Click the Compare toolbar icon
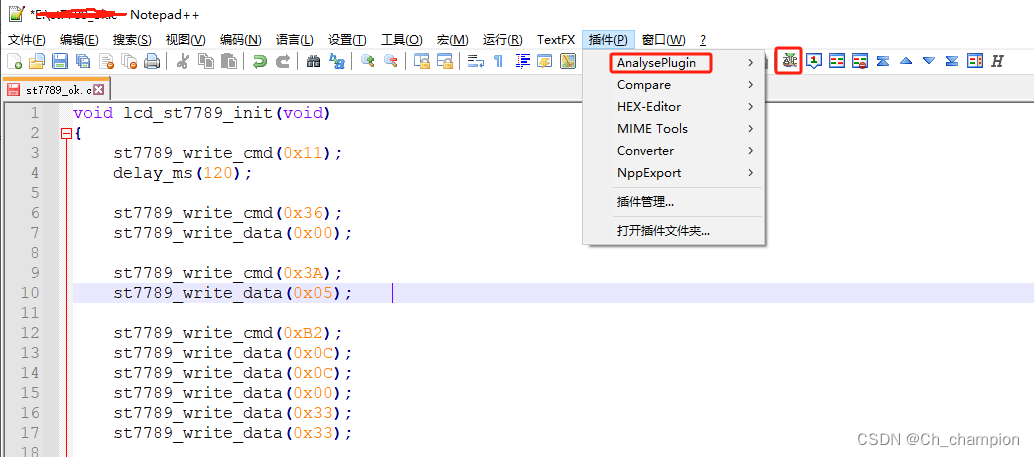 (x=837, y=61)
